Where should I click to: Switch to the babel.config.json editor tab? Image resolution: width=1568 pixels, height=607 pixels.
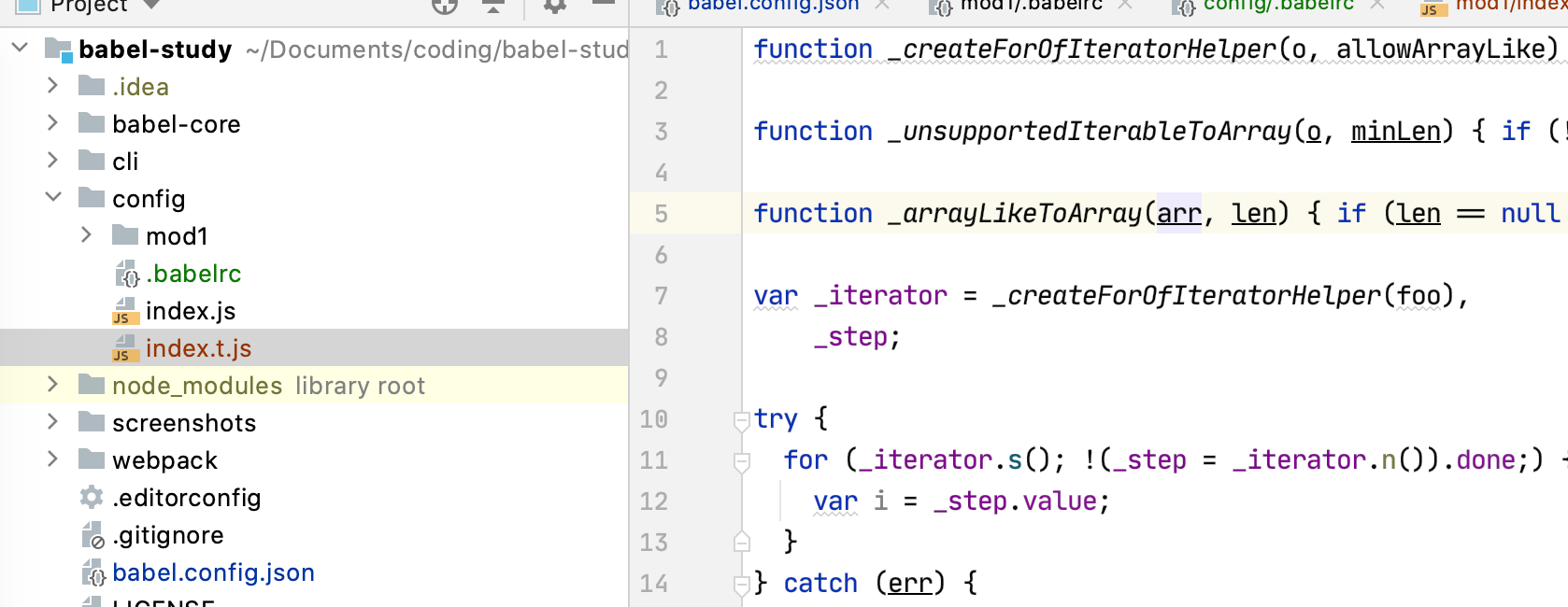772,6
